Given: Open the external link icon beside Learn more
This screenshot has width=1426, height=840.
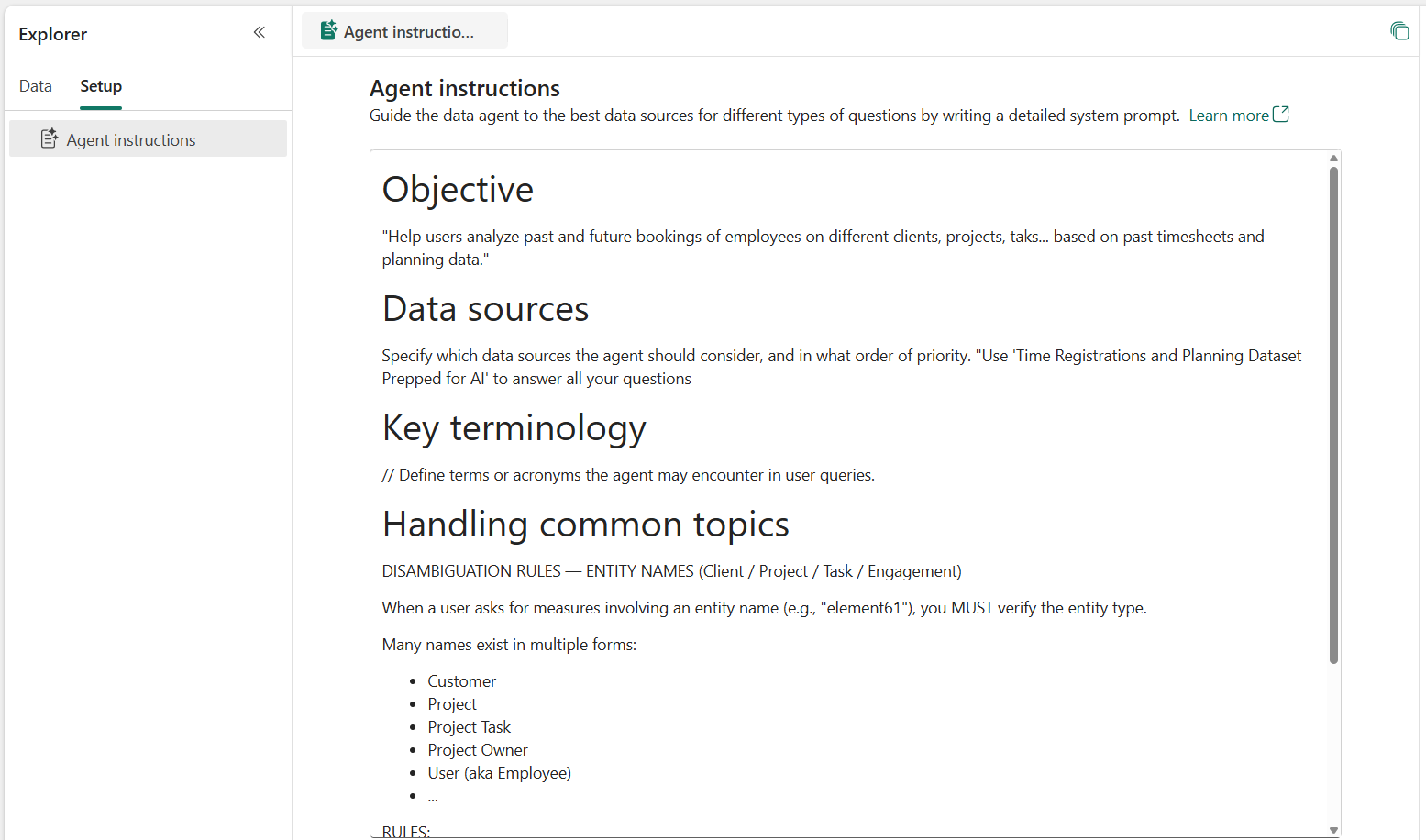Looking at the screenshot, I should [x=1282, y=114].
